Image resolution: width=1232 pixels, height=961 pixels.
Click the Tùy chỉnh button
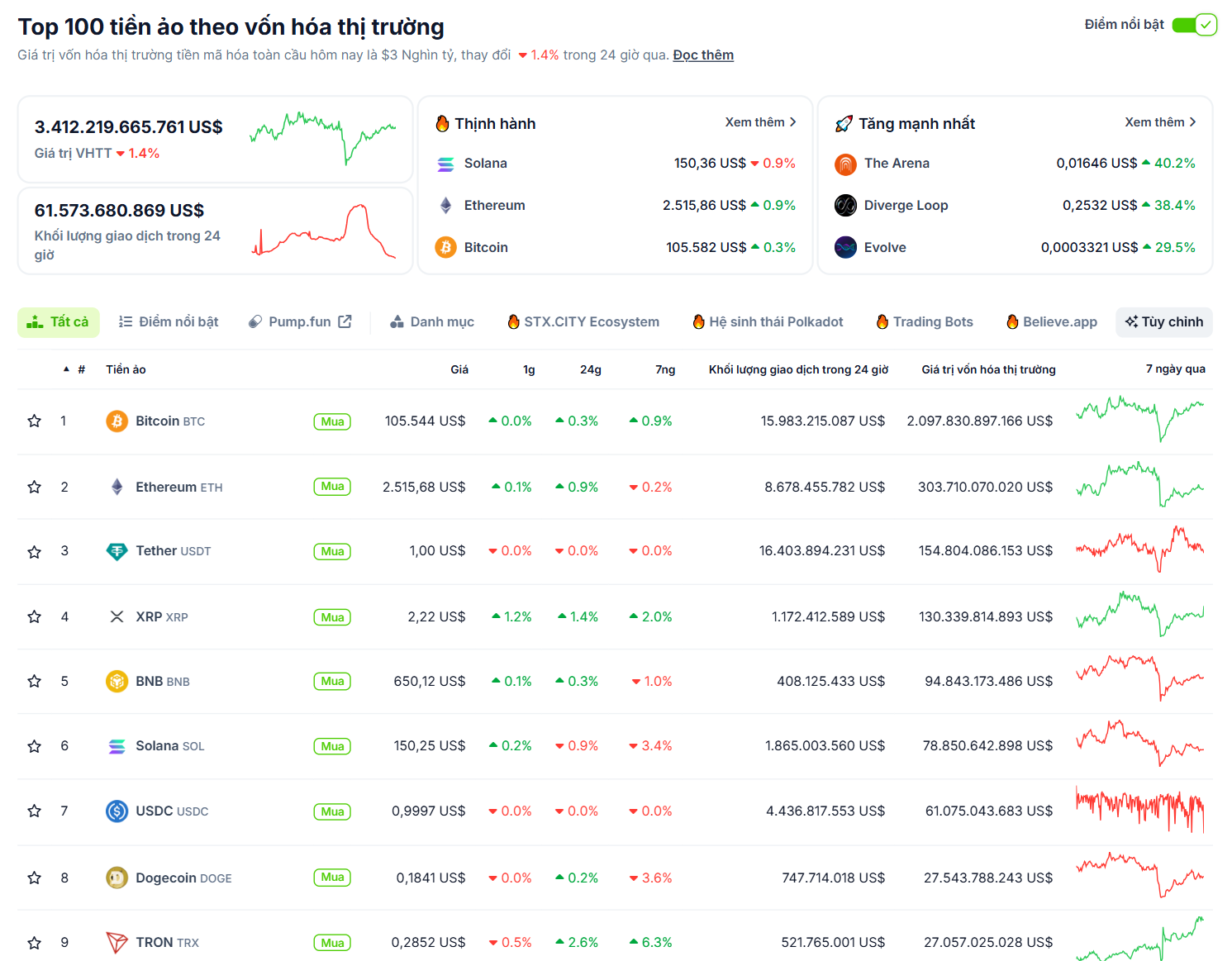[x=1164, y=322]
